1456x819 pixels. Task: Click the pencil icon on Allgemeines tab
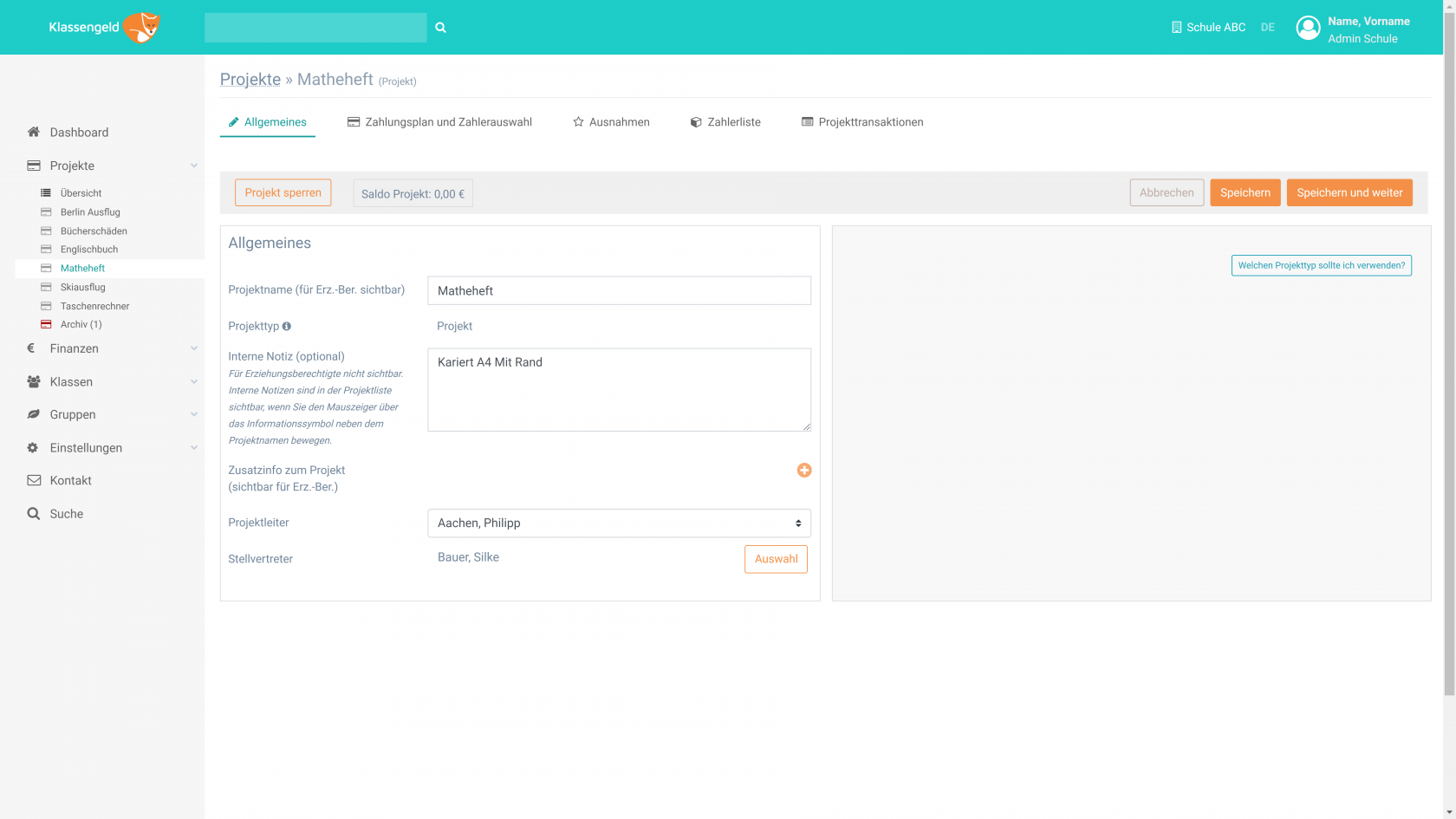click(x=233, y=122)
